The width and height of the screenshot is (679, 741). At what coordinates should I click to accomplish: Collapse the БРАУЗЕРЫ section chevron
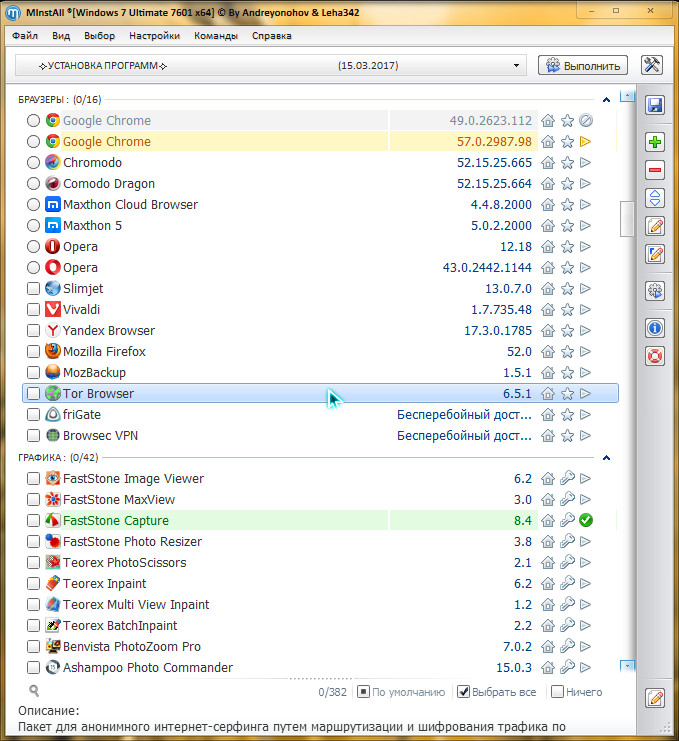tap(606, 100)
